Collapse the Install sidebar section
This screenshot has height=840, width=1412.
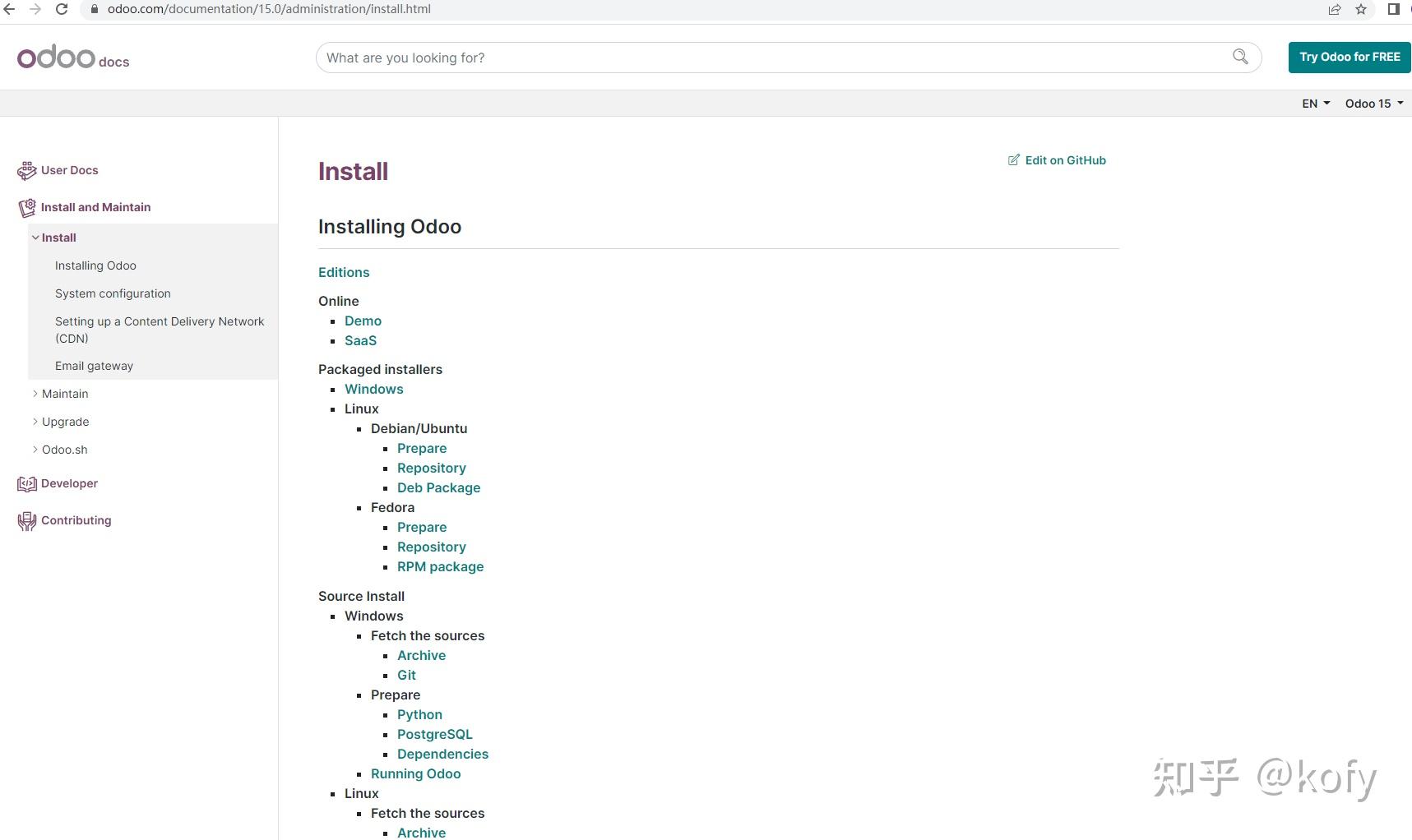[35, 238]
